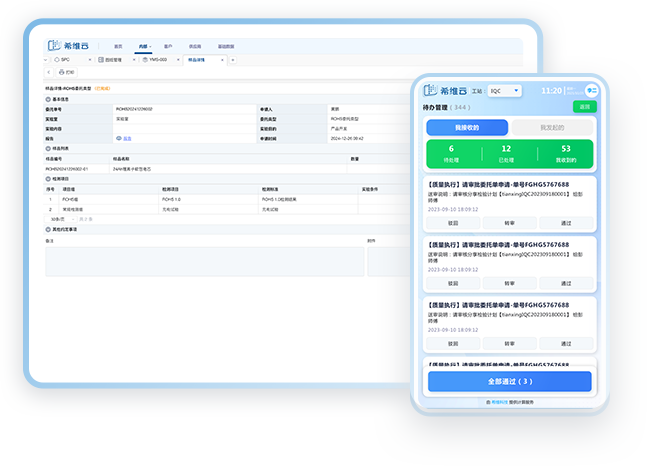
Task: Collapse the 检测项目 section
Action: (x=49, y=178)
